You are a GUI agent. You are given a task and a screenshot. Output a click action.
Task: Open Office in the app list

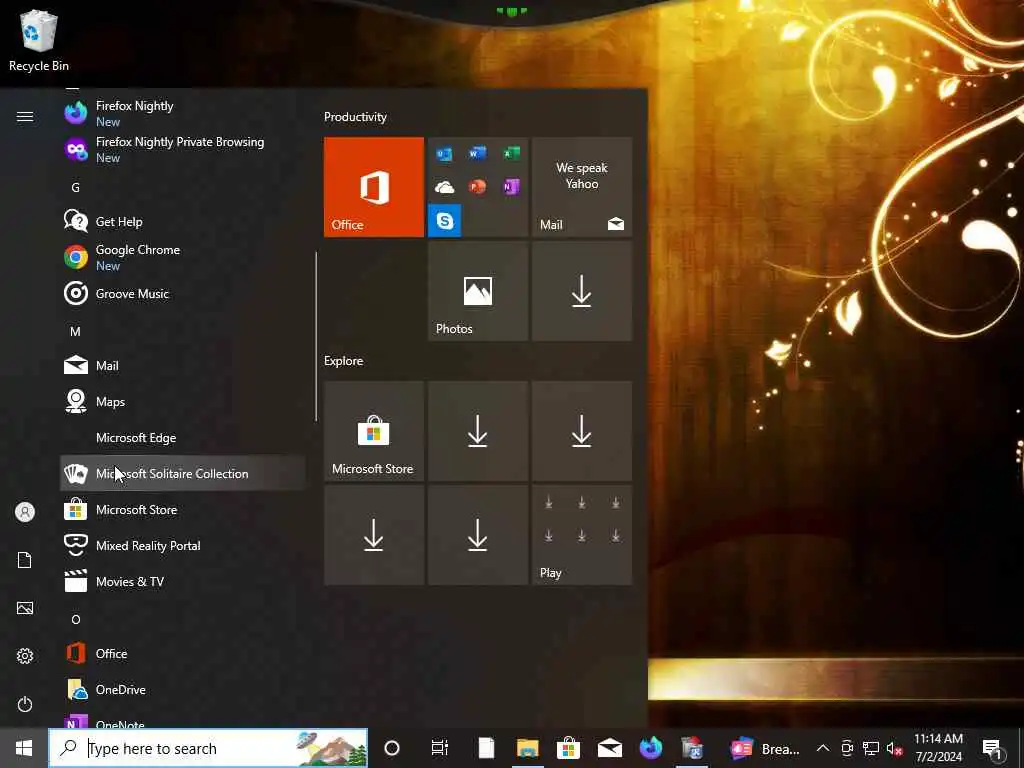pyautogui.click(x=183, y=653)
